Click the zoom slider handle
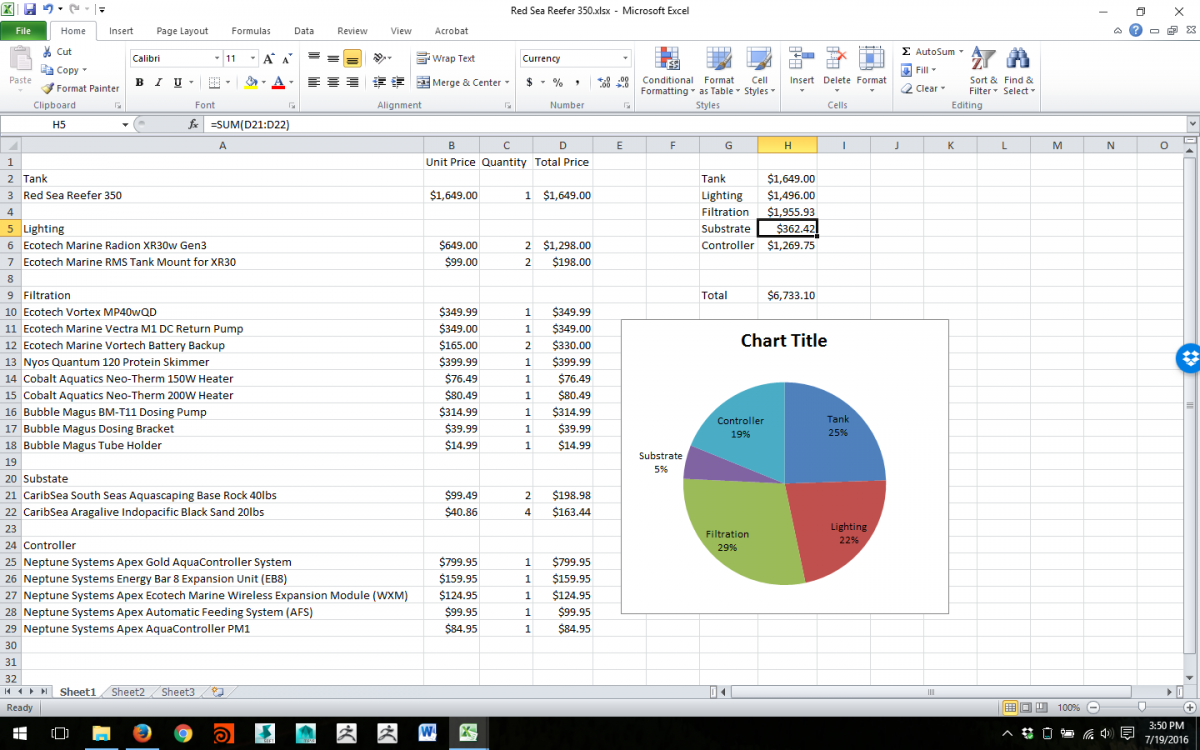1200x750 pixels. point(1142,707)
